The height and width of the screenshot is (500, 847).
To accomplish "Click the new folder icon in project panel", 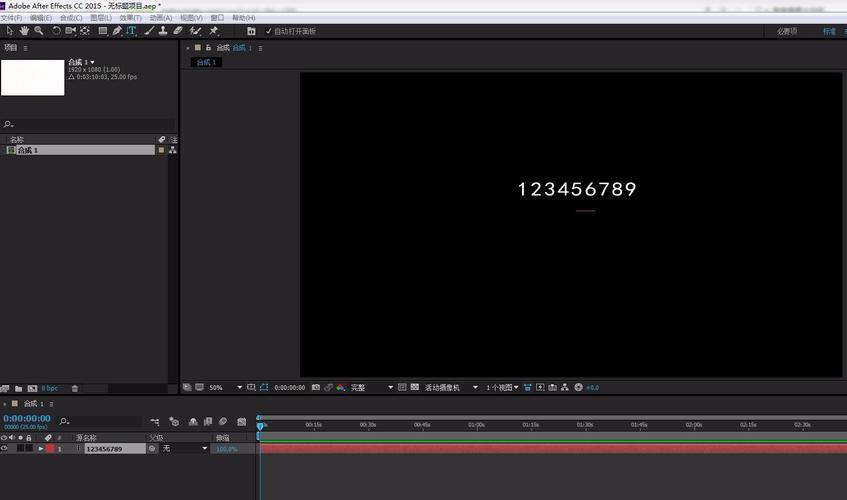I will 18,388.
